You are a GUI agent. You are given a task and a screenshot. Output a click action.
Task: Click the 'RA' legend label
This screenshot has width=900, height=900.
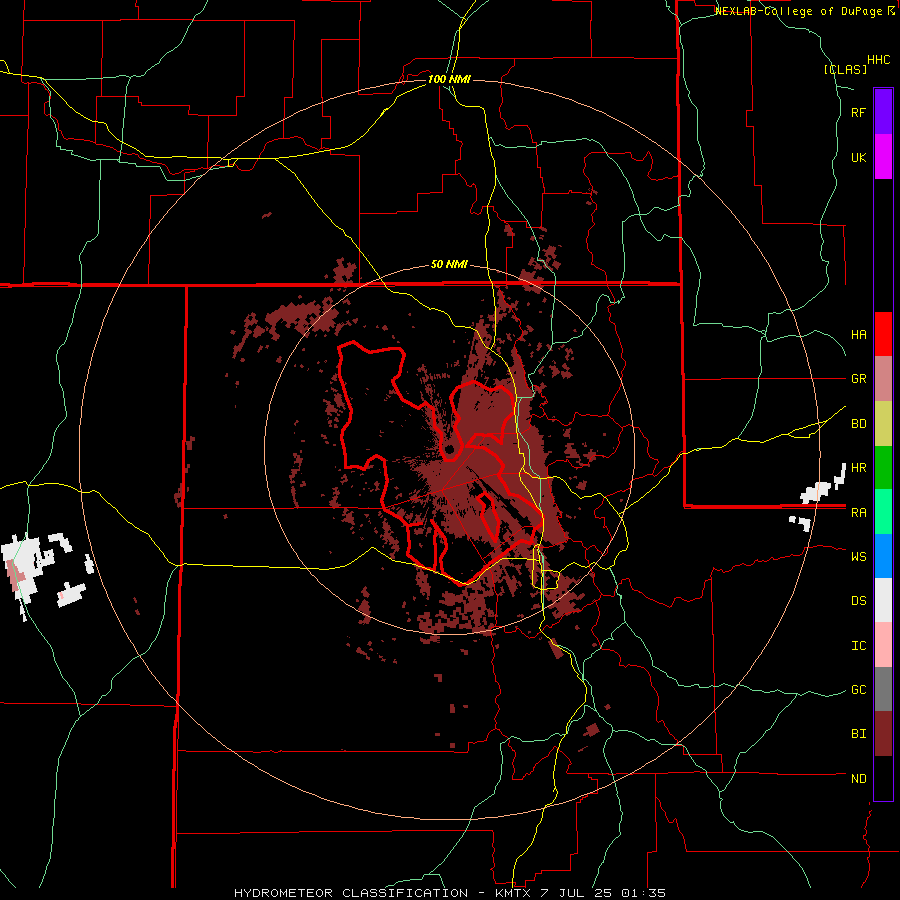[859, 513]
